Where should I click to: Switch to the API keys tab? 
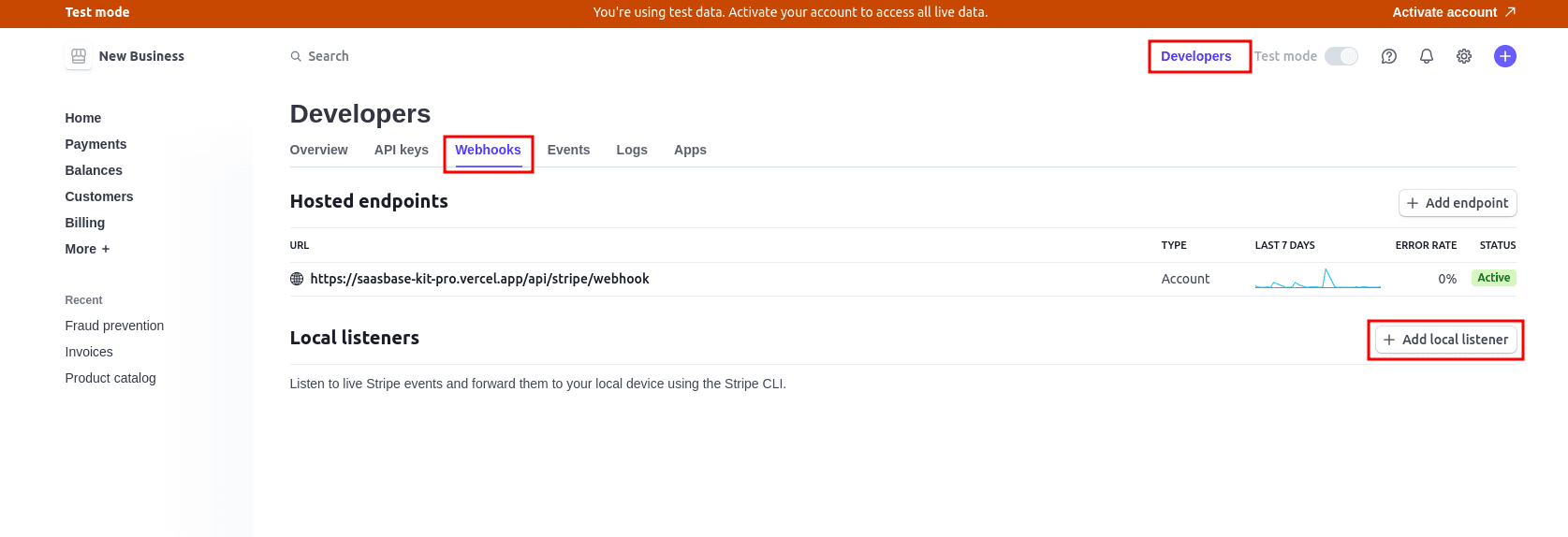click(401, 150)
